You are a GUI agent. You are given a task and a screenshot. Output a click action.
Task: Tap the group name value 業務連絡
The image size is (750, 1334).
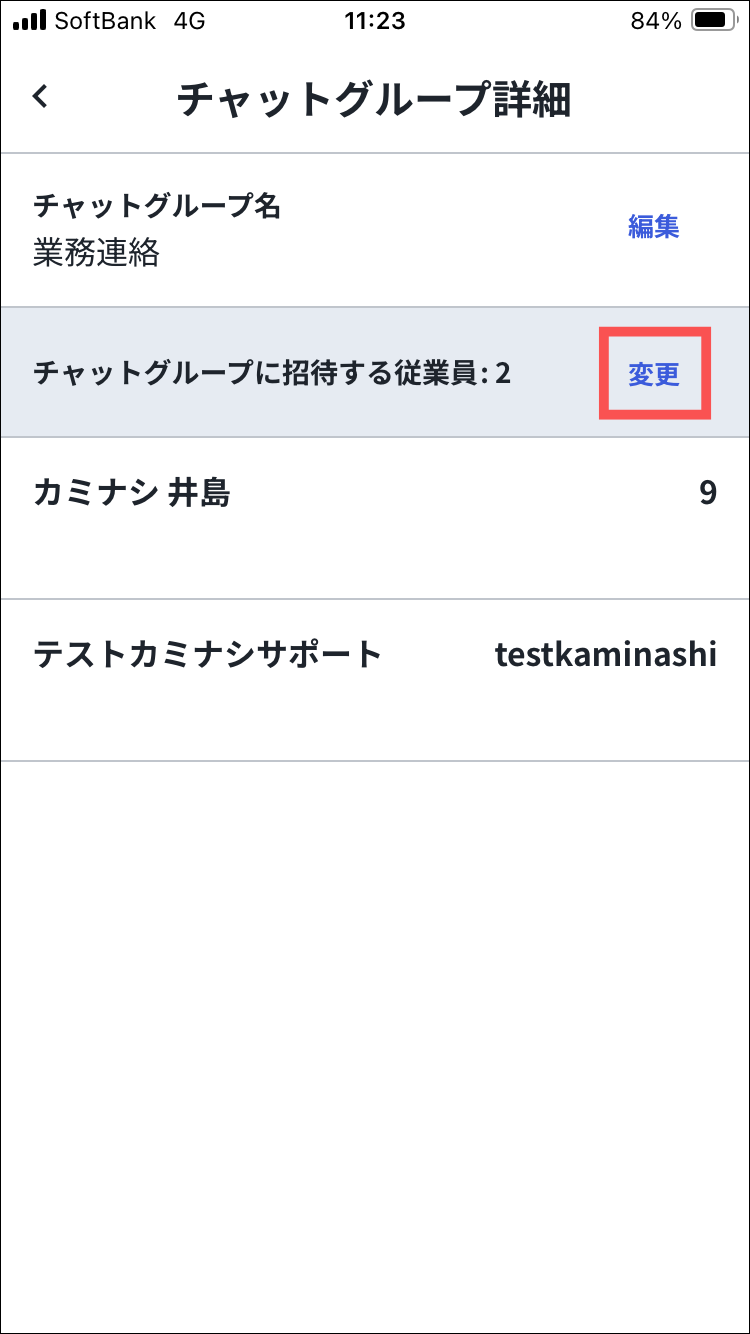[96, 253]
